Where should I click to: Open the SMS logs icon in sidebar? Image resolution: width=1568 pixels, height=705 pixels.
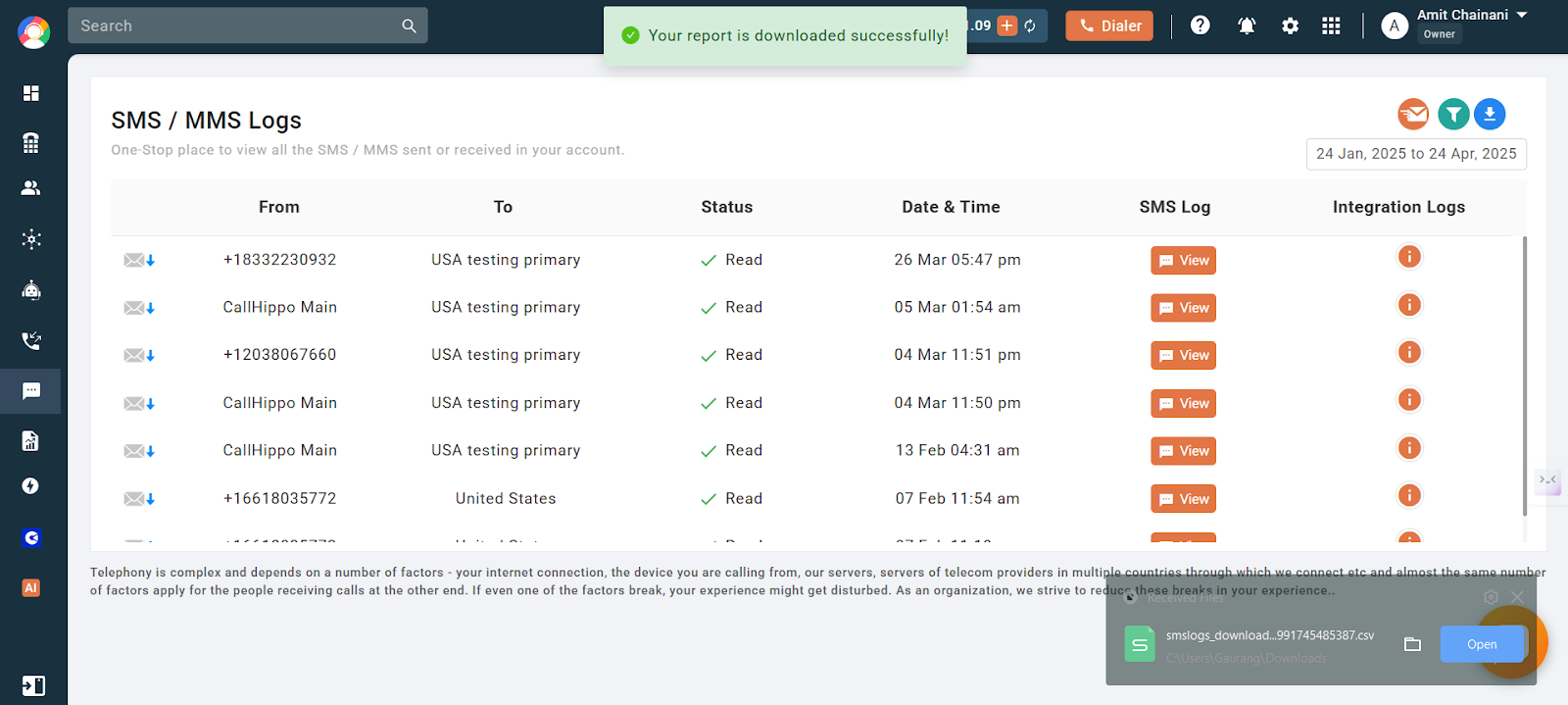pos(31,391)
